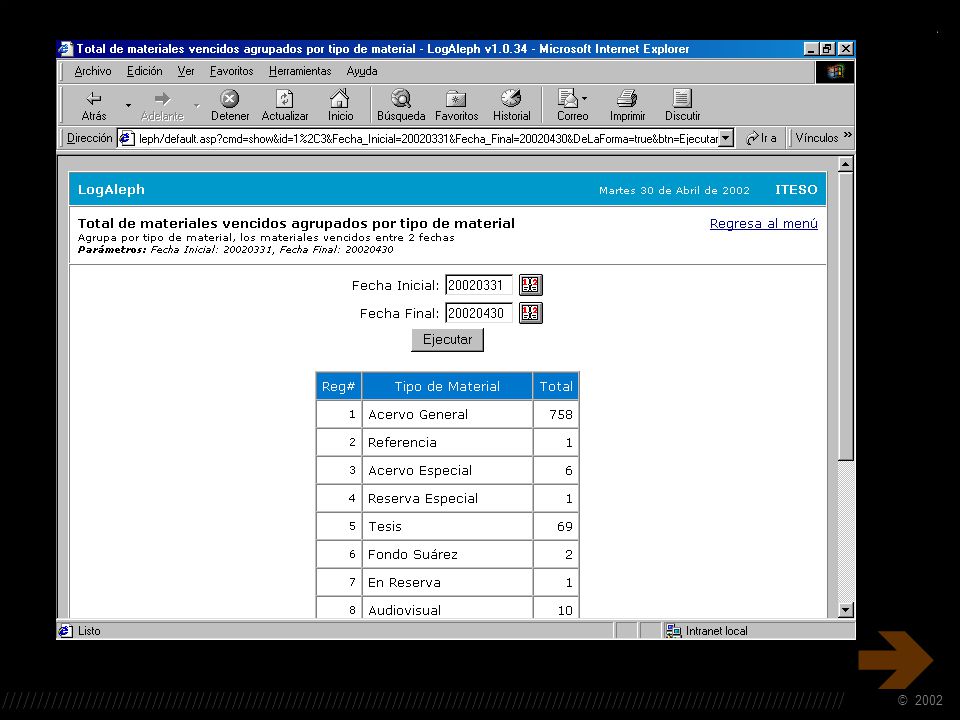Click the vertical scrollbar thumb
Image resolution: width=960 pixels, height=720 pixels.
(x=846, y=316)
